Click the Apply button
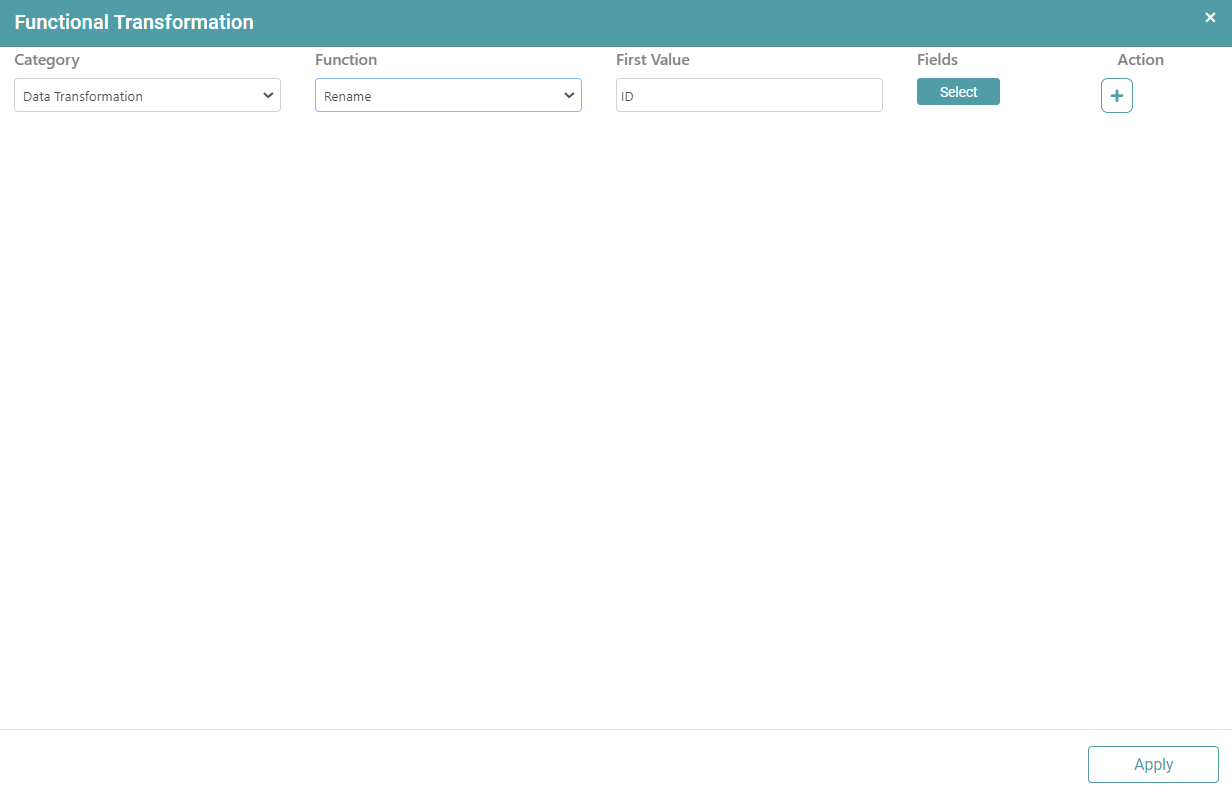The image size is (1232, 797). [x=1152, y=764]
